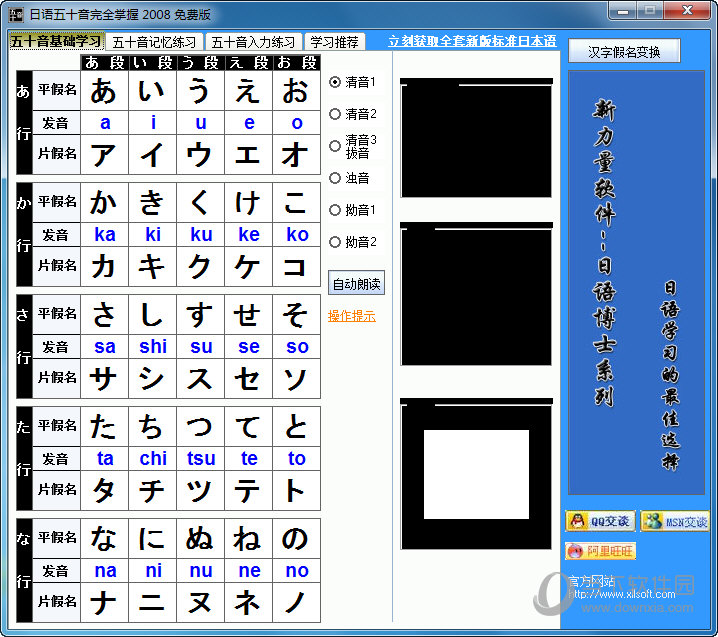Click the 汉字假名变换 button
The width and height of the screenshot is (718, 637).
[x=624, y=51]
